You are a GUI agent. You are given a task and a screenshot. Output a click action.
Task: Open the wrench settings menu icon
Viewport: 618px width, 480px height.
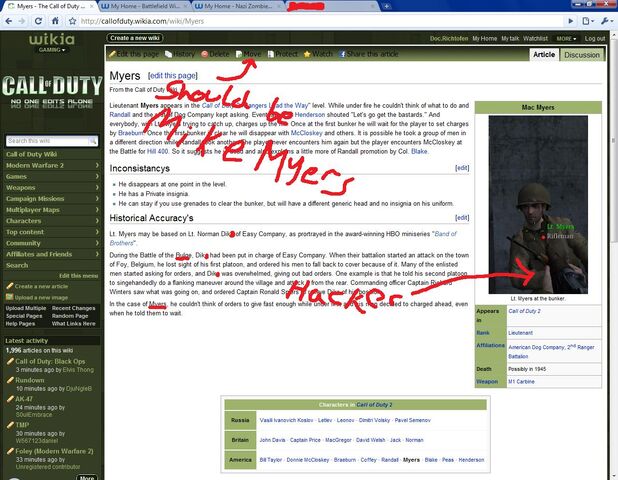[x=605, y=21]
